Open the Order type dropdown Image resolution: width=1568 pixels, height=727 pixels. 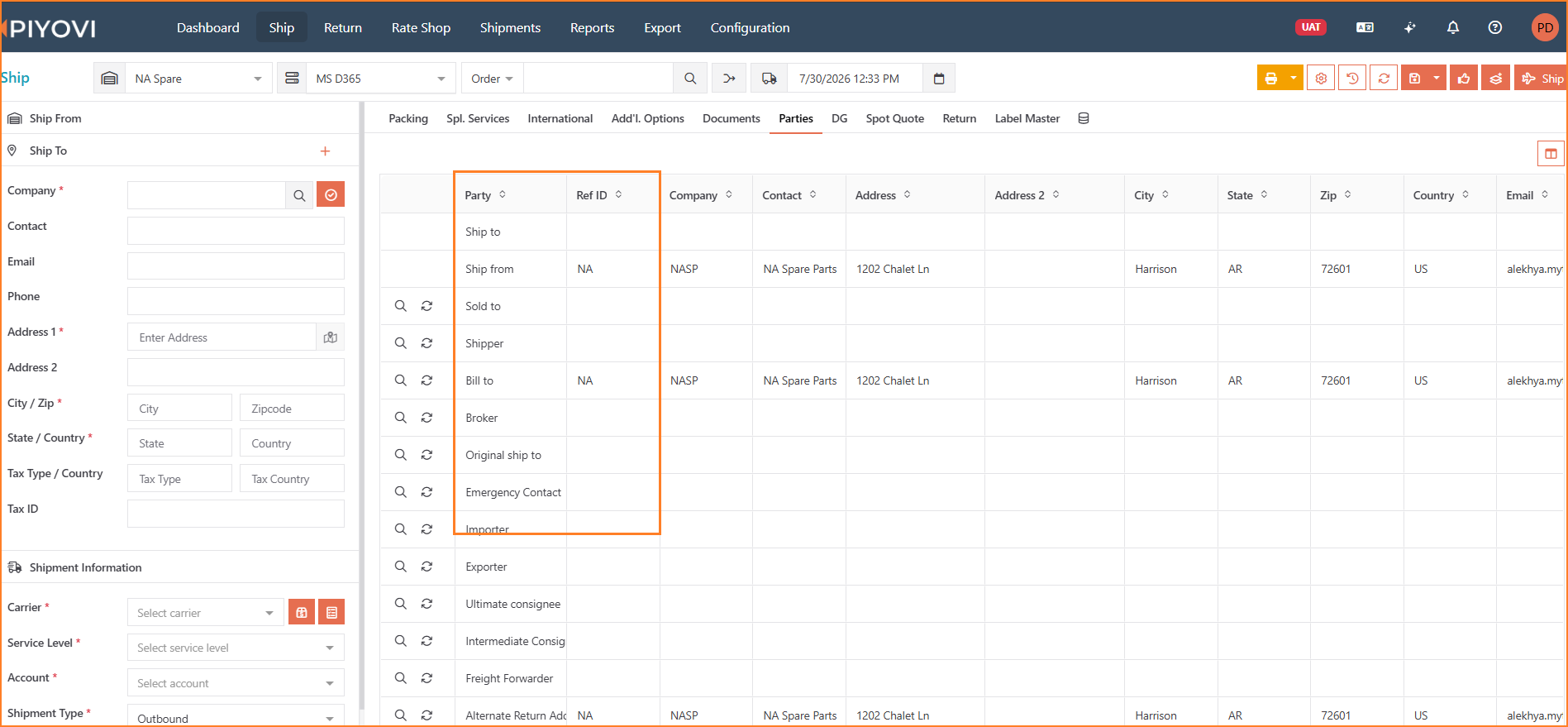point(493,79)
